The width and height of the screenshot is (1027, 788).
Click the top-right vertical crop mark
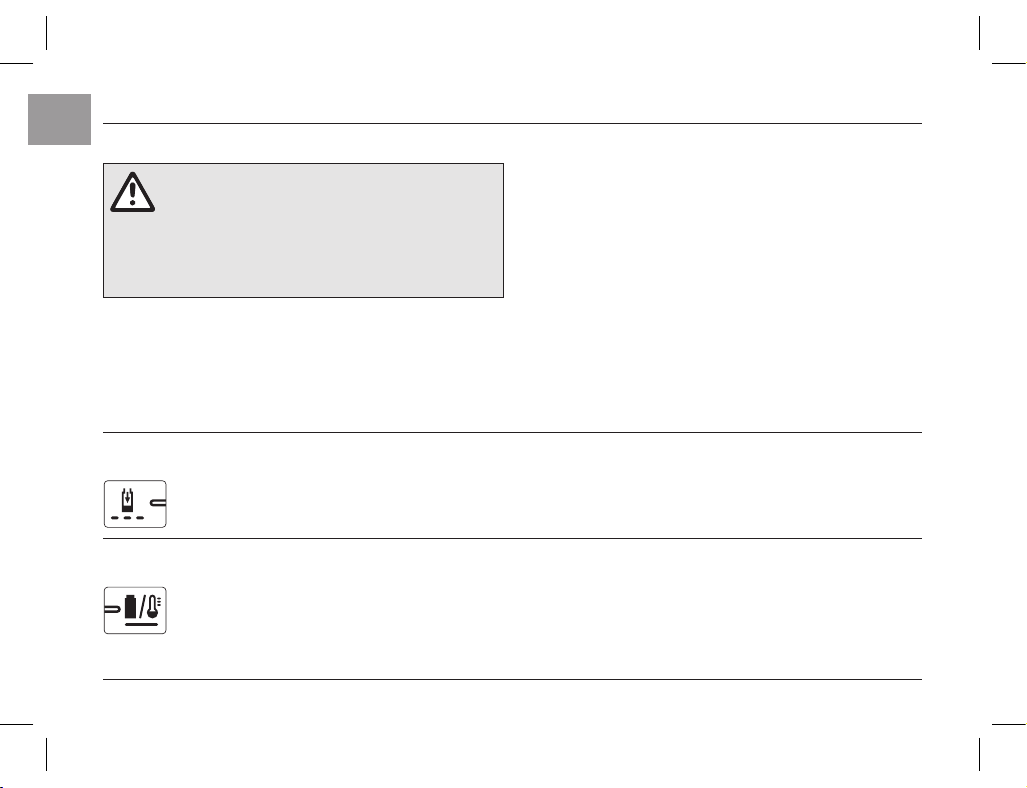tap(980, 33)
